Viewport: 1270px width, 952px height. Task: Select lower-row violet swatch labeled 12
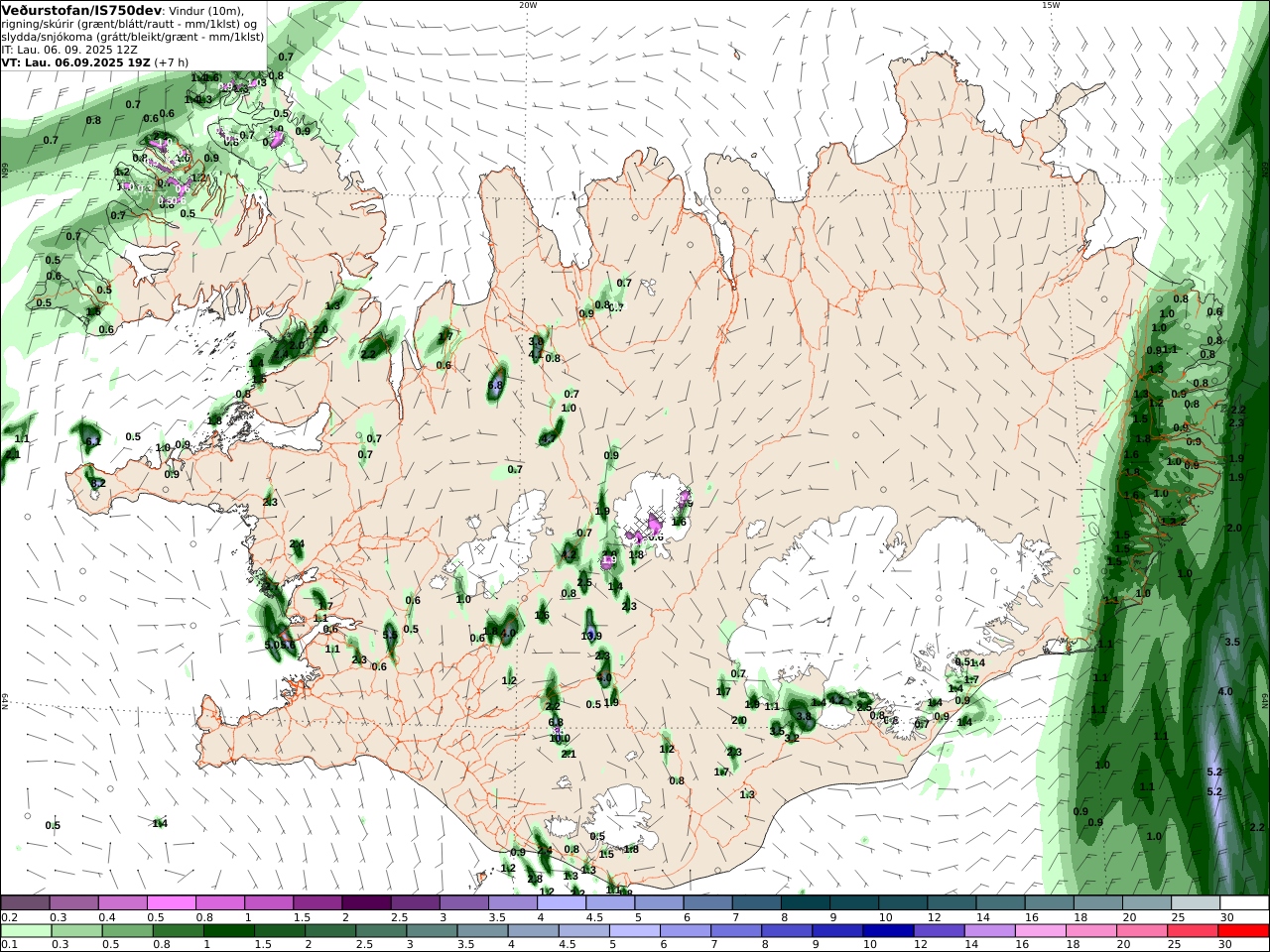click(938, 931)
